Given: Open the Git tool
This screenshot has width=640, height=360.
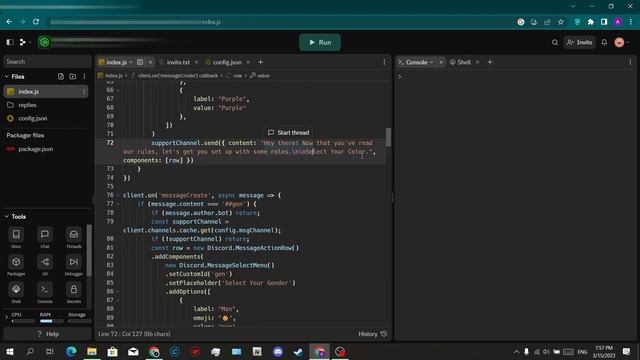Looking at the screenshot, I should (45, 265).
